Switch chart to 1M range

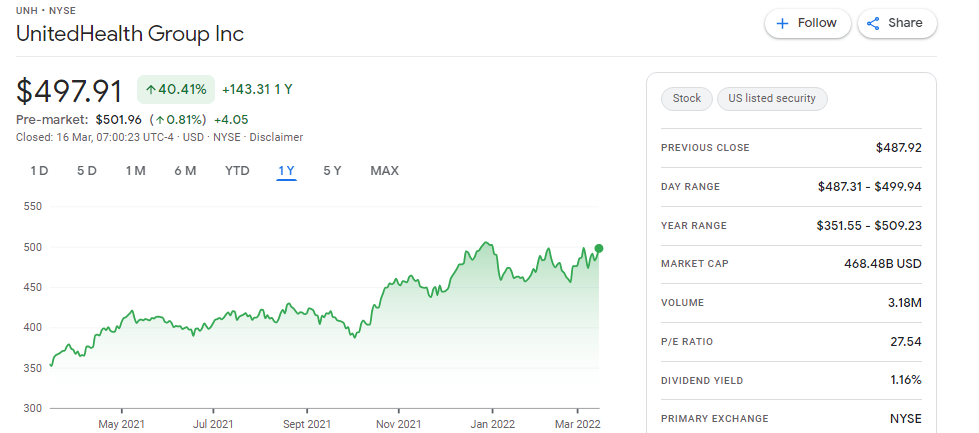pos(135,171)
